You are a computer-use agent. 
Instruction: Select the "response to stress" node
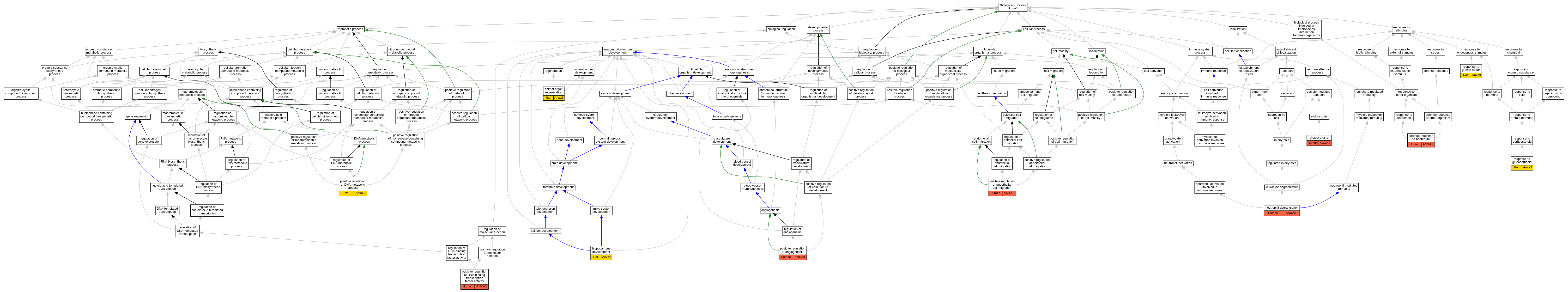pos(1435,51)
